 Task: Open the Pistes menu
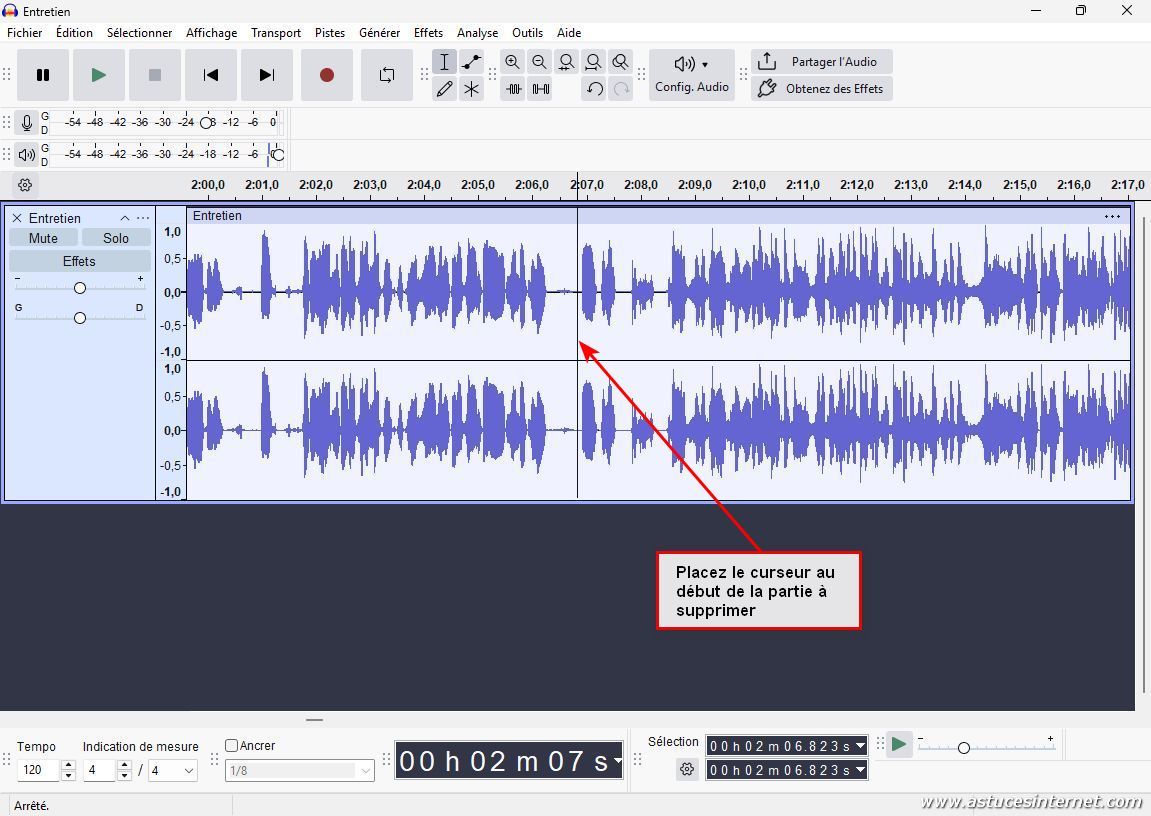pos(330,33)
